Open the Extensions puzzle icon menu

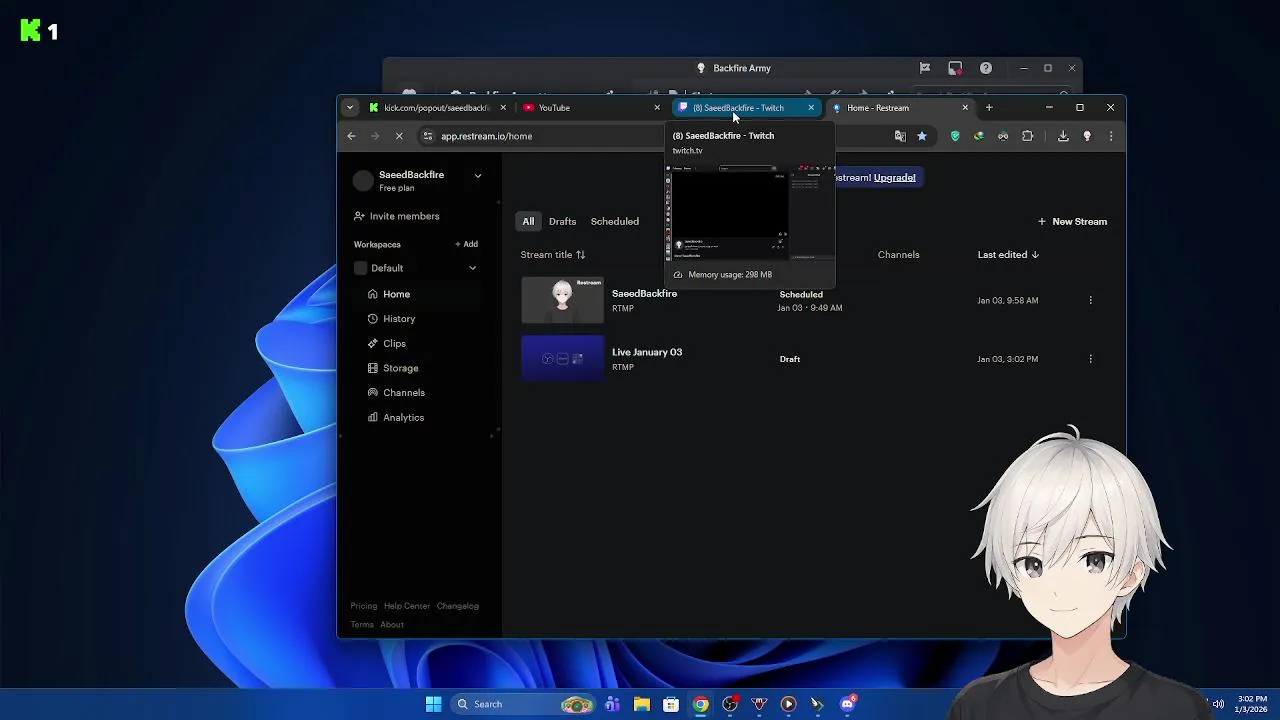(1027, 136)
